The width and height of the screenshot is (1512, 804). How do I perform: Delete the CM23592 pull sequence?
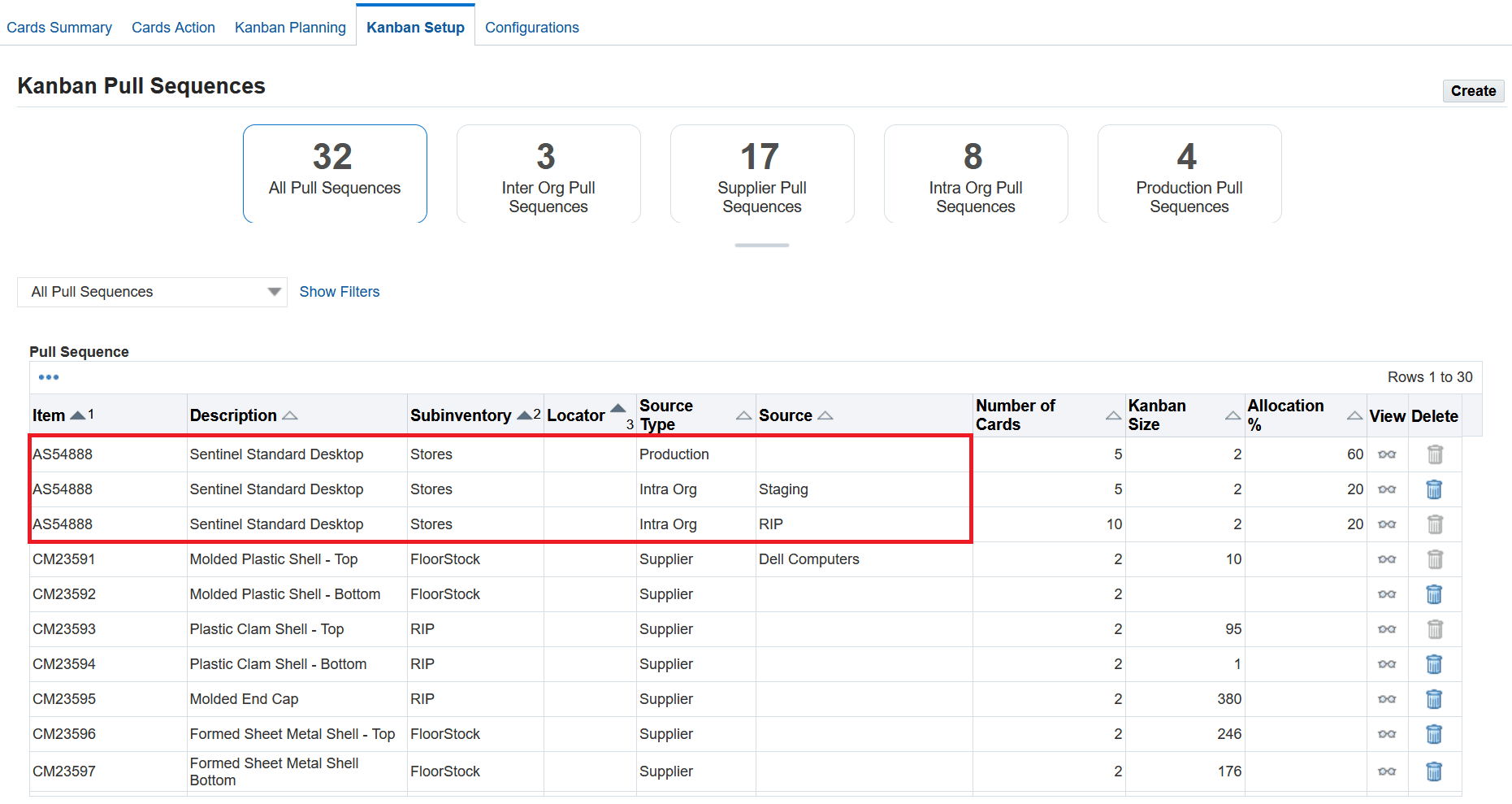(x=1434, y=594)
